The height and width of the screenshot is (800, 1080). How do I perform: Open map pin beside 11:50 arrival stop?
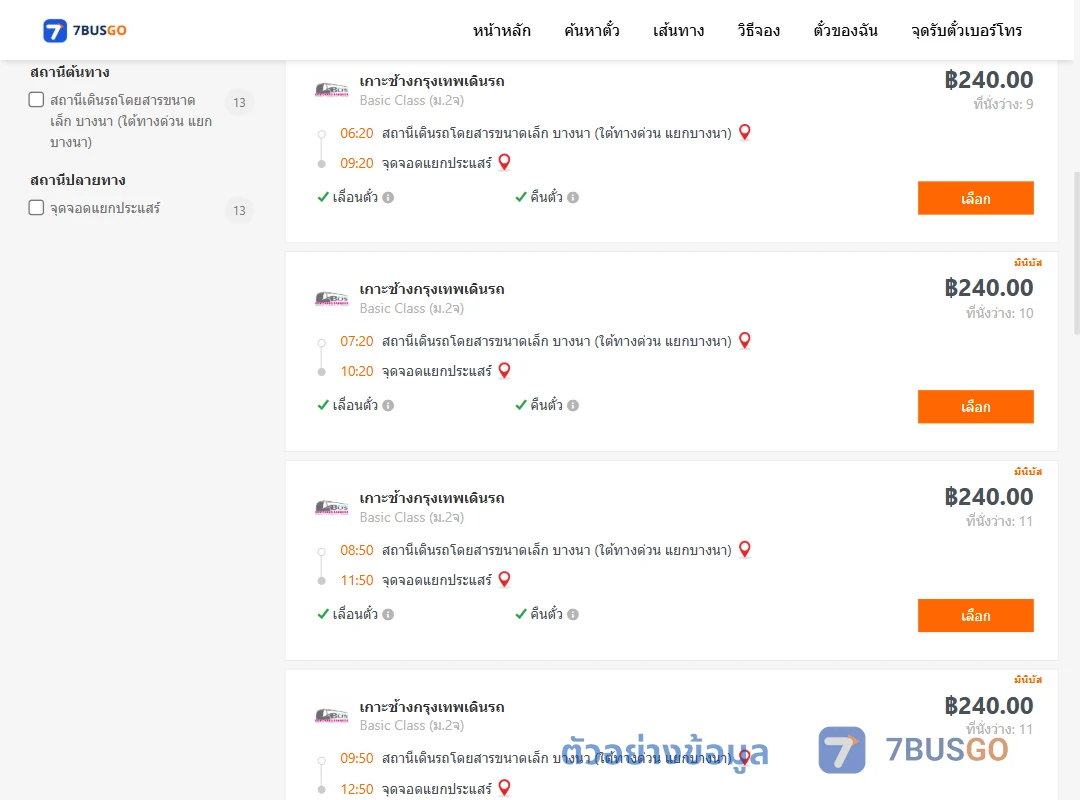(504, 580)
